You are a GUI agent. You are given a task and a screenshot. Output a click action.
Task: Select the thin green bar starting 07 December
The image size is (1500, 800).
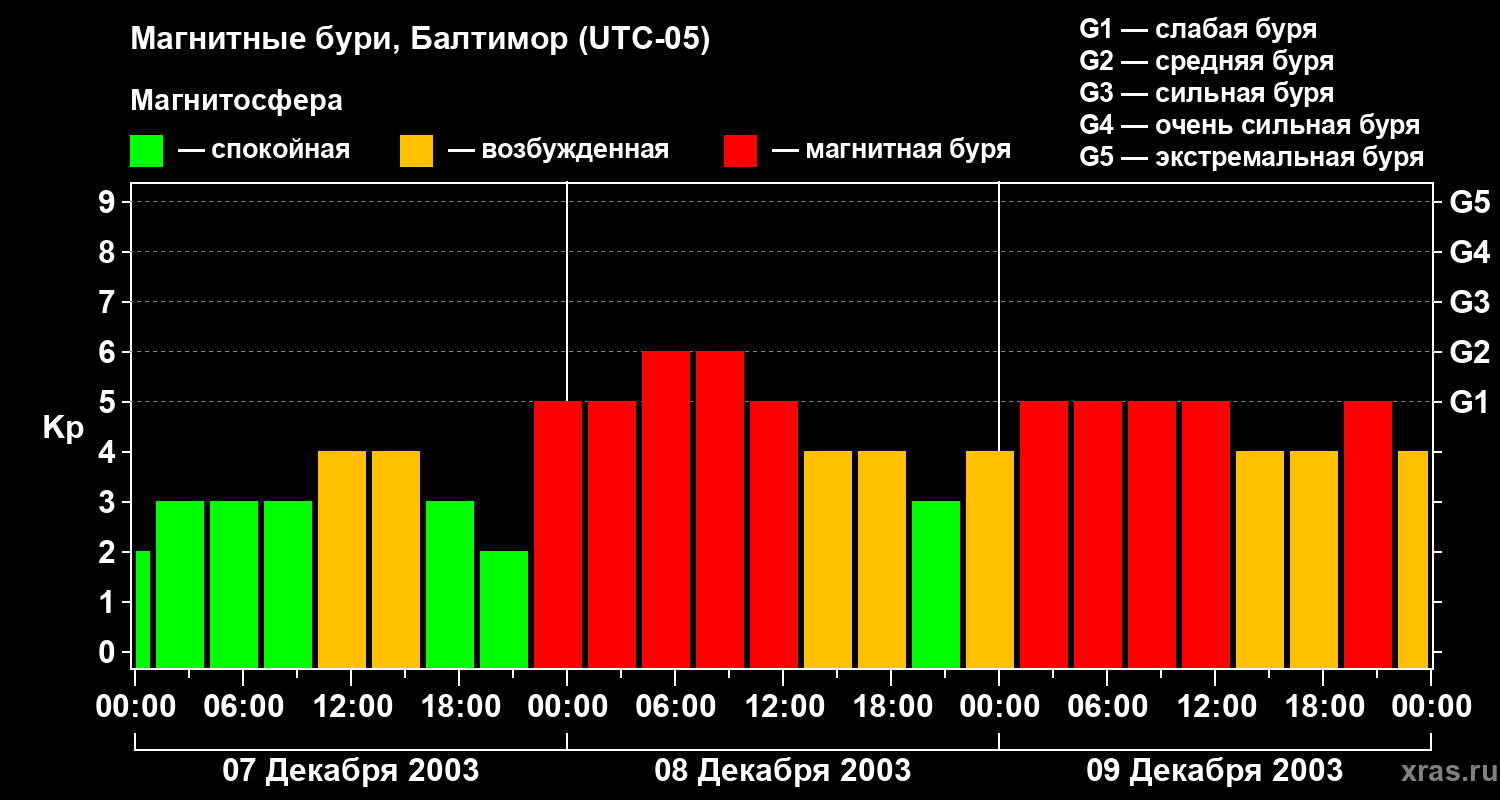[143, 608]
